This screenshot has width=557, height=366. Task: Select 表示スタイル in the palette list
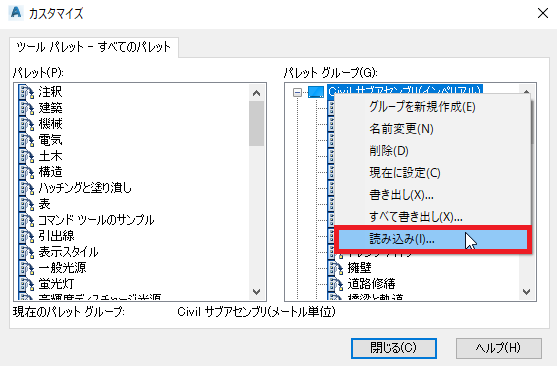tap(68, 252)
